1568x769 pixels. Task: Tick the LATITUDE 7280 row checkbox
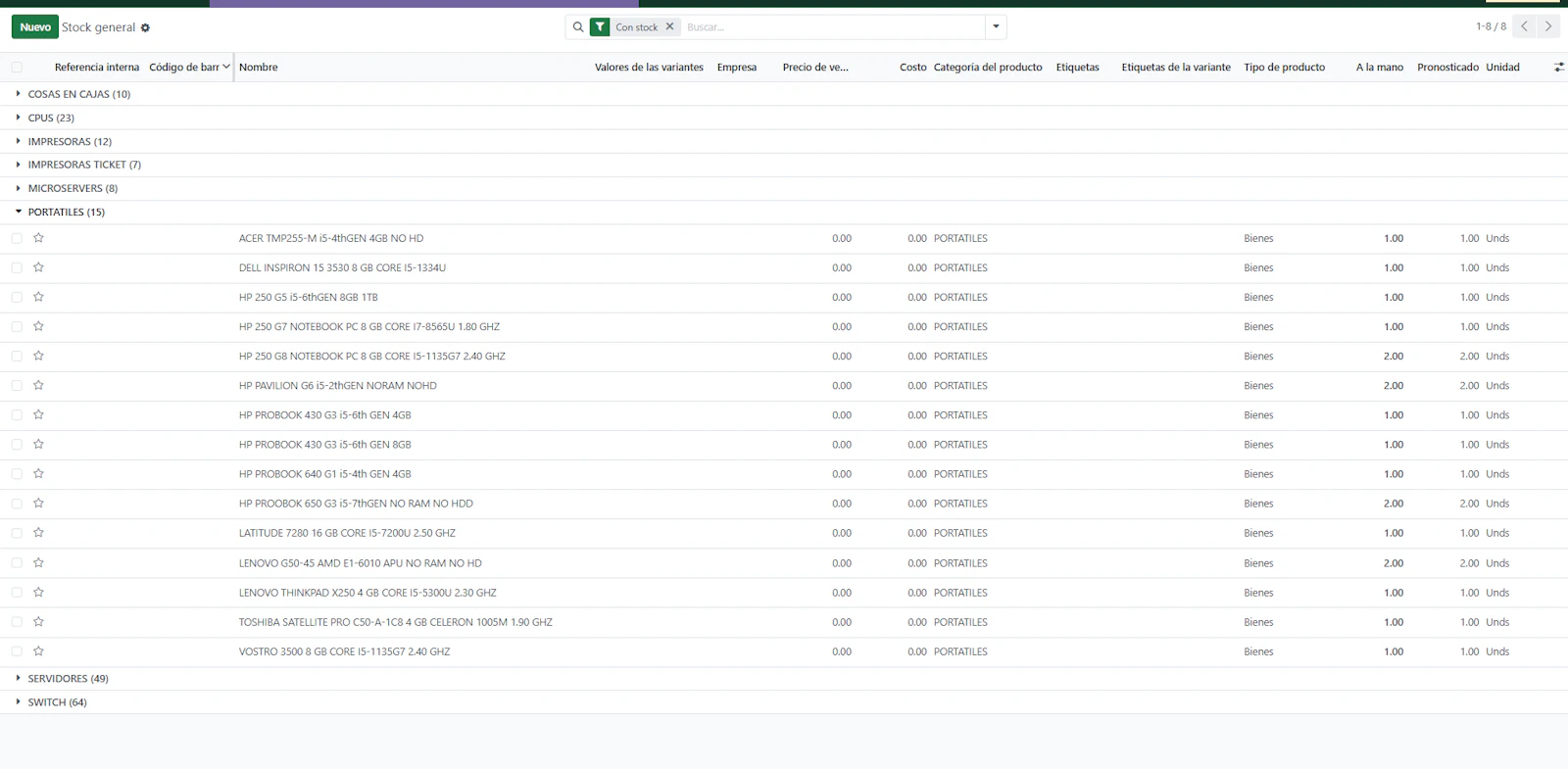coord(17,533)
